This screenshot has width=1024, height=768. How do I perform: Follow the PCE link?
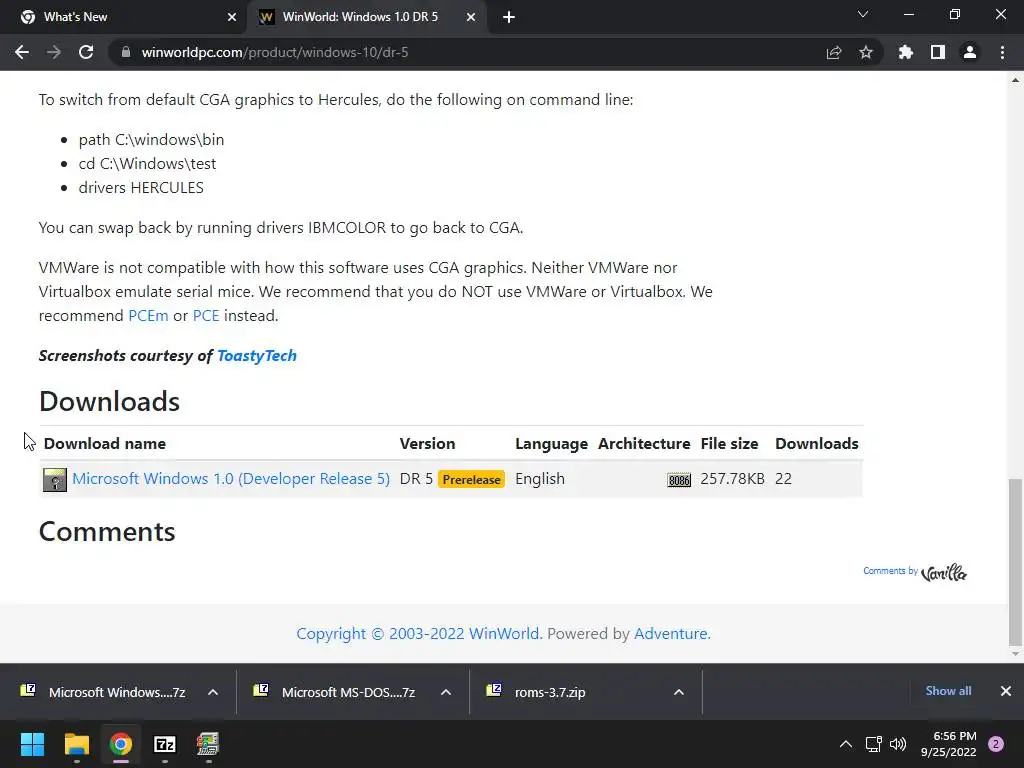(206, 315)
